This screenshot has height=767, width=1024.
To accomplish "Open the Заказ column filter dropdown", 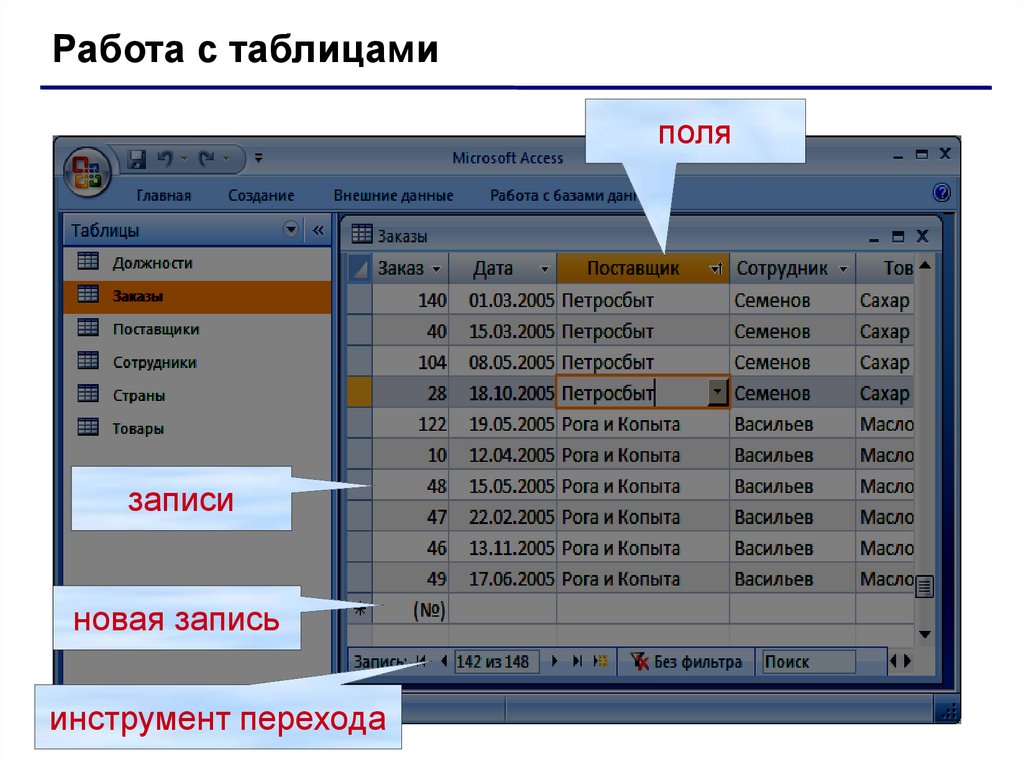I will (436, 269).
